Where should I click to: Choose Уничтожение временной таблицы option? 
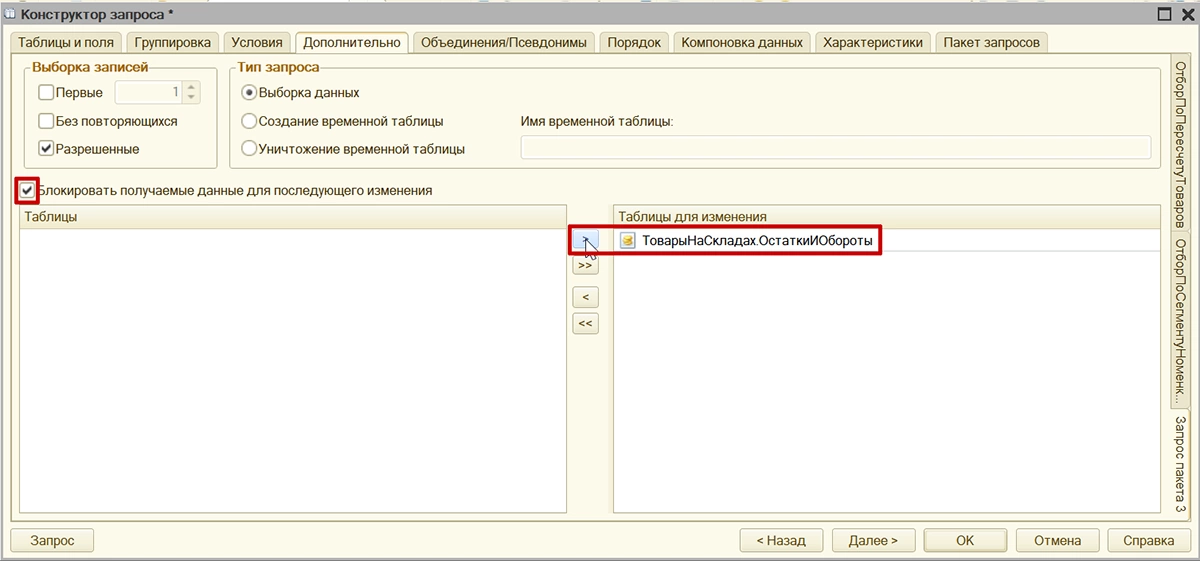pos(250,149)
